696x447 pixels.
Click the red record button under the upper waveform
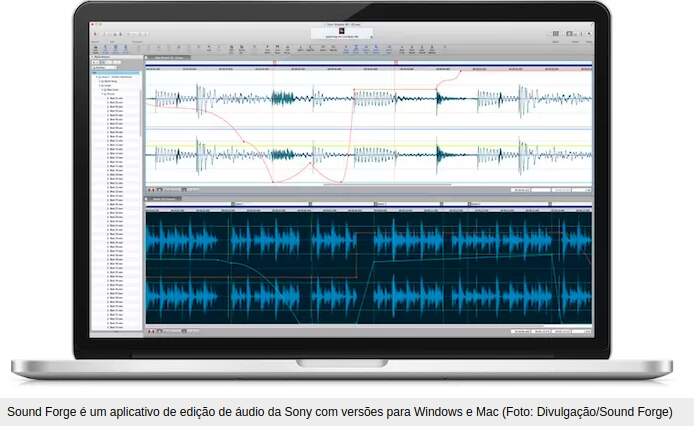coord(150,189)
